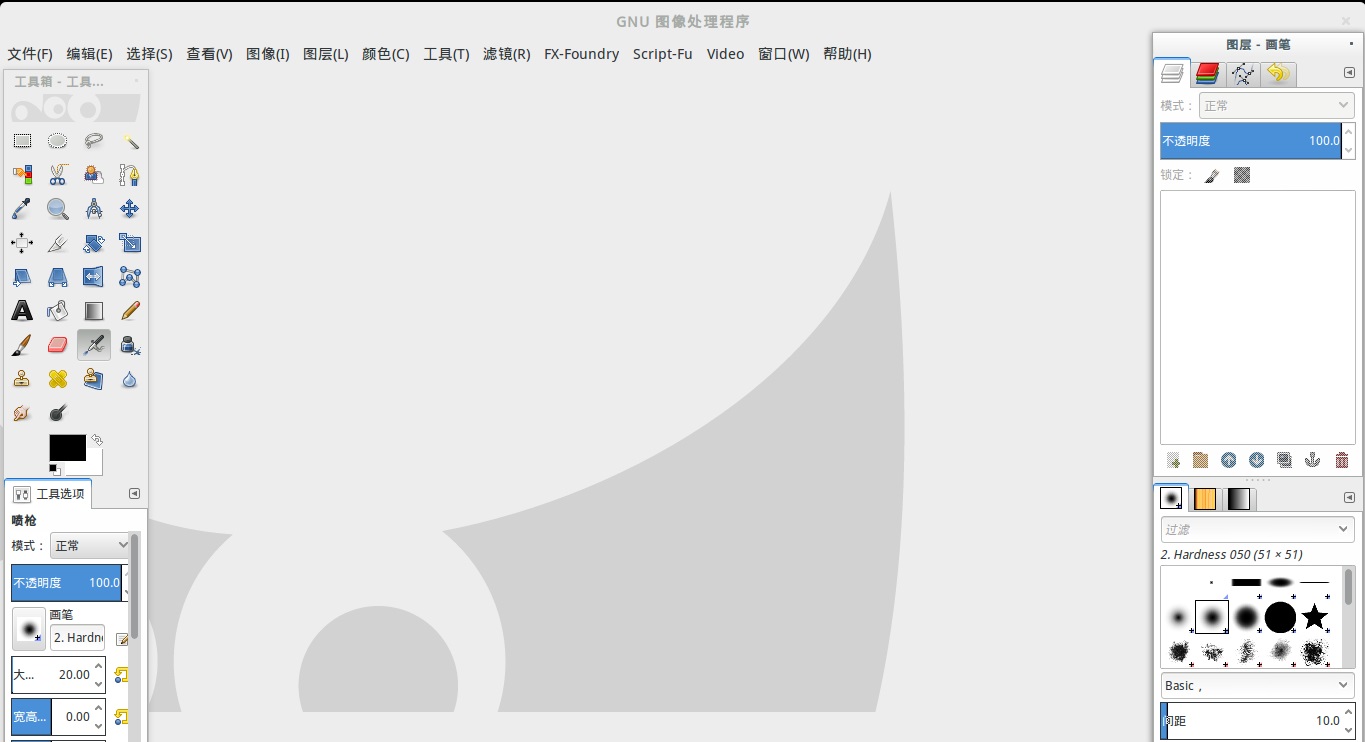Select the Blend gradient tool

tap(94, 311)
